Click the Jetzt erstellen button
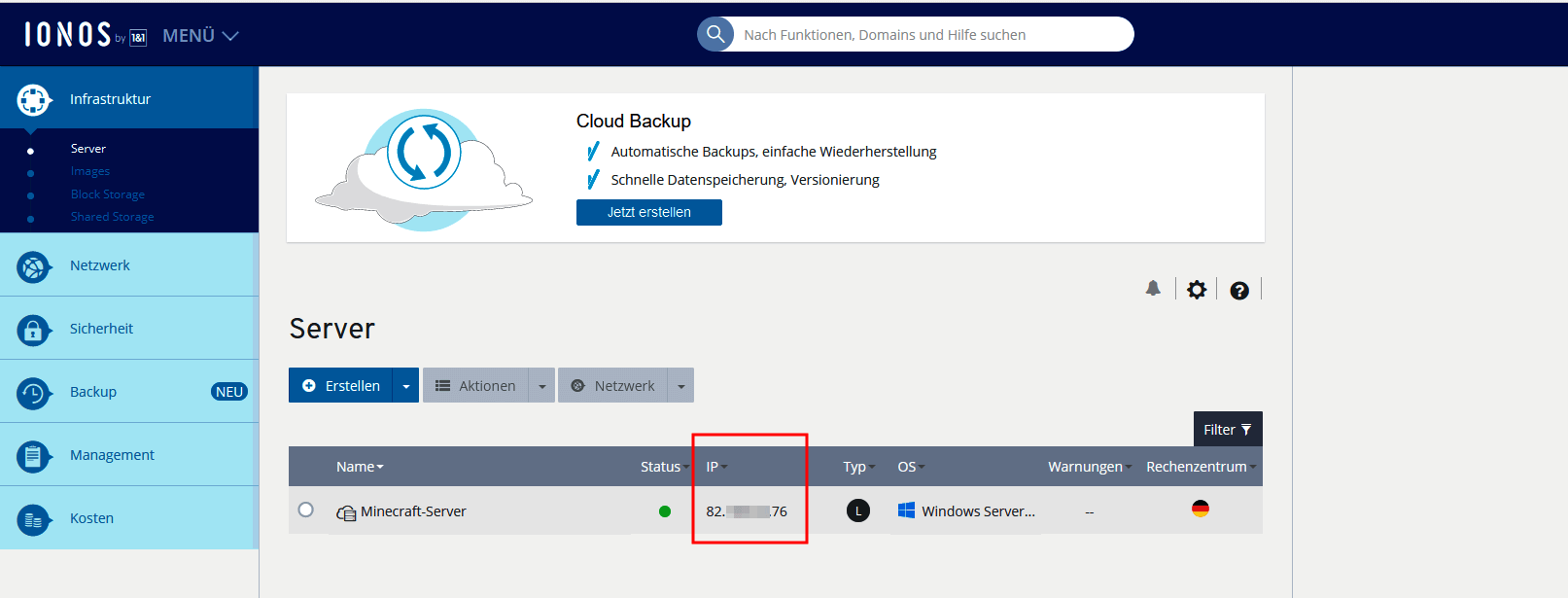This screenshot has height=598, width=1568. (648, 212)
